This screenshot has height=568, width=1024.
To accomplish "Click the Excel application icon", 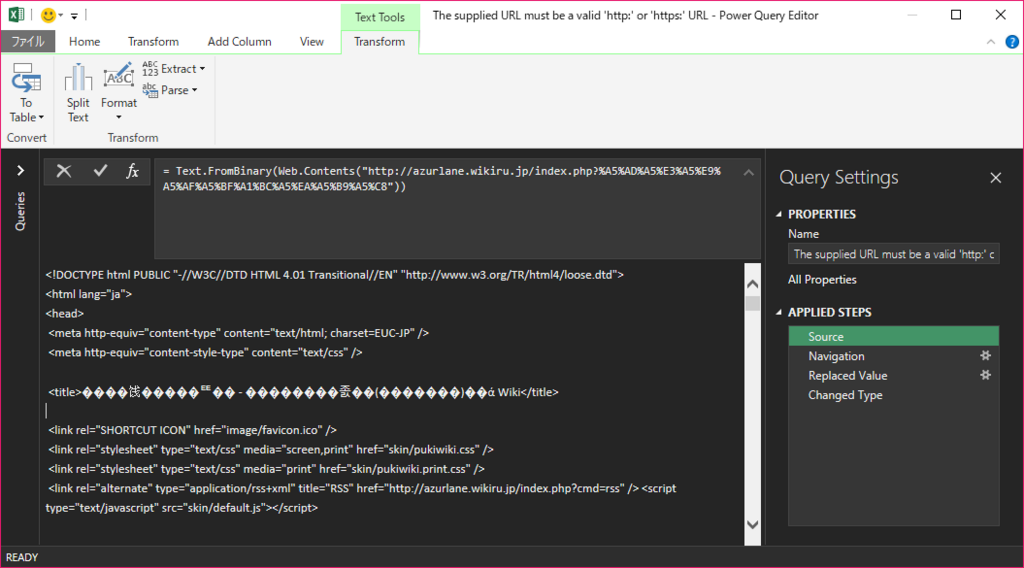I will (x=16, y=14).
